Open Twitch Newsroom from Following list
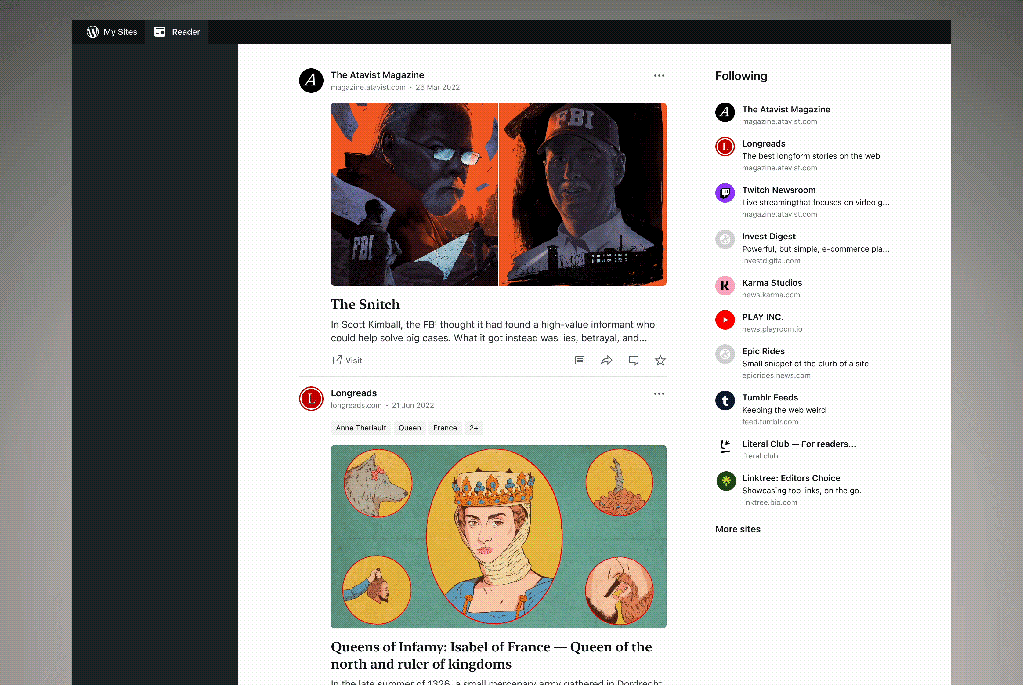This screenshot has height=685, width=1023. pyautogui.click(x=778, y=190)
